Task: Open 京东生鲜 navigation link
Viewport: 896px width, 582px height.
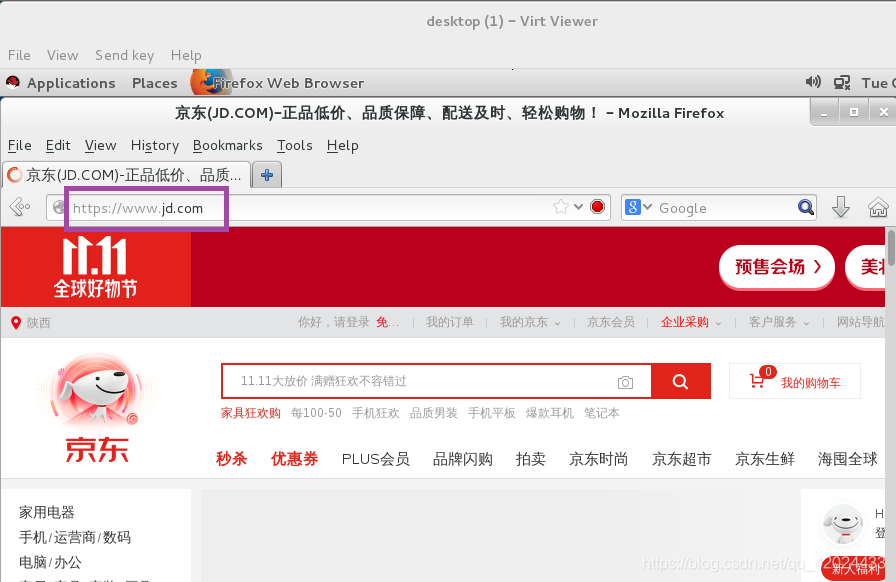Action: coord(765,459)
